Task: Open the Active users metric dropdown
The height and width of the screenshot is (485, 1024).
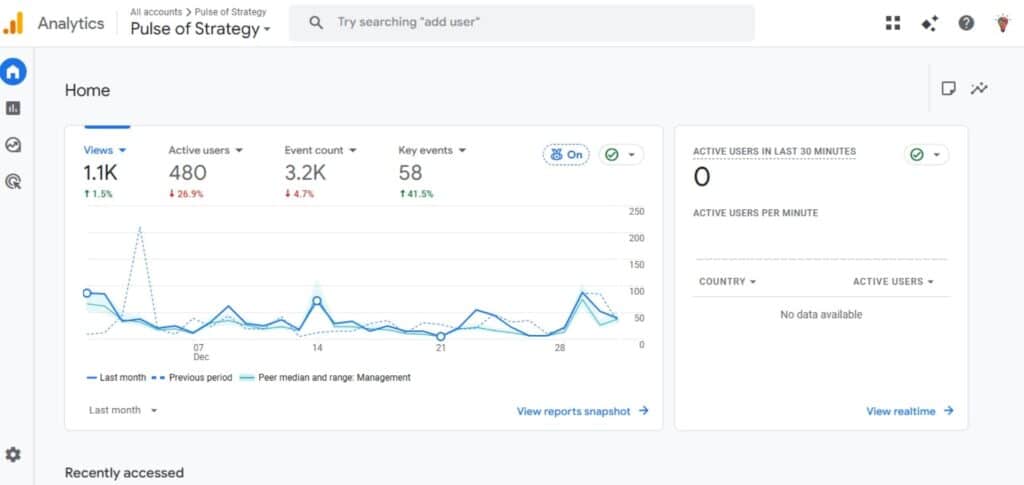Action: click(205, 150)
